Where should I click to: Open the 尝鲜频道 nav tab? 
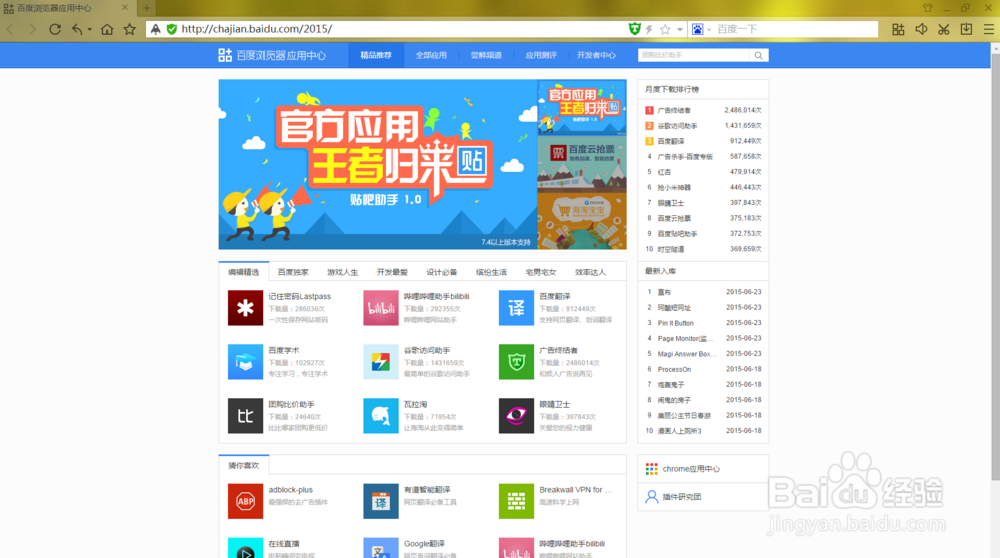point(486,55)
